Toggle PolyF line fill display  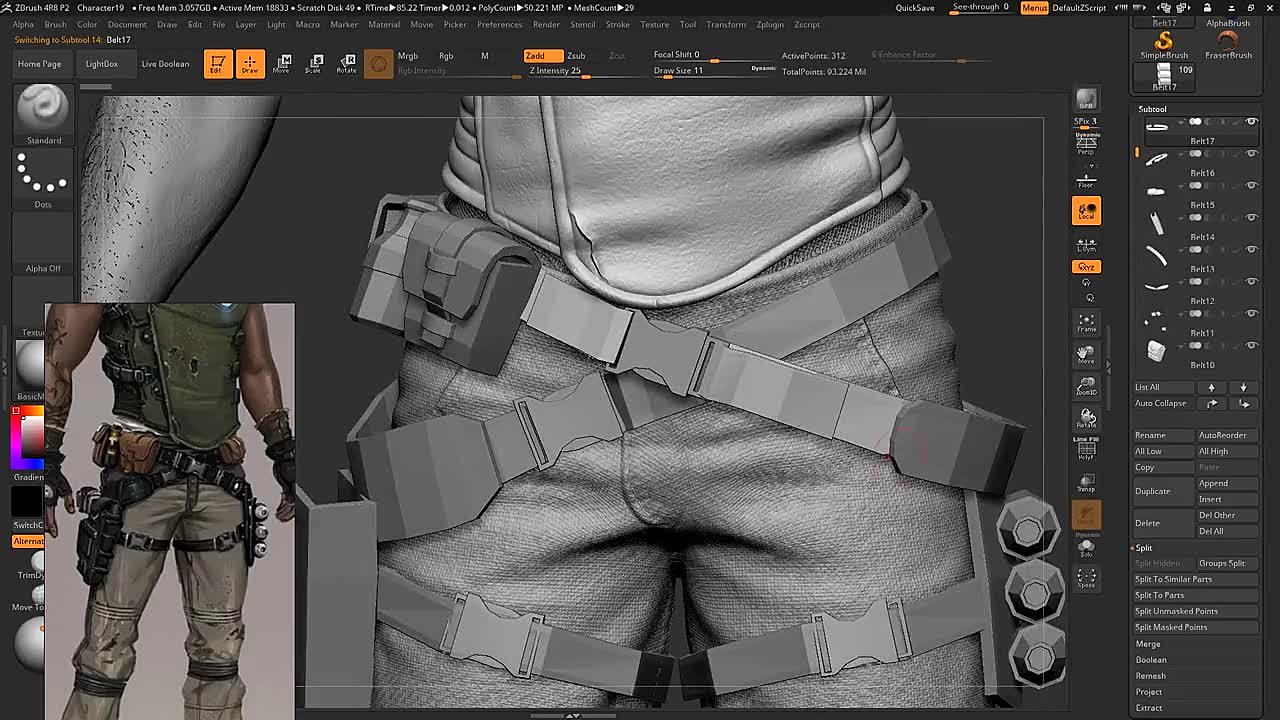pyautogui.click(x=1086, y=450)
